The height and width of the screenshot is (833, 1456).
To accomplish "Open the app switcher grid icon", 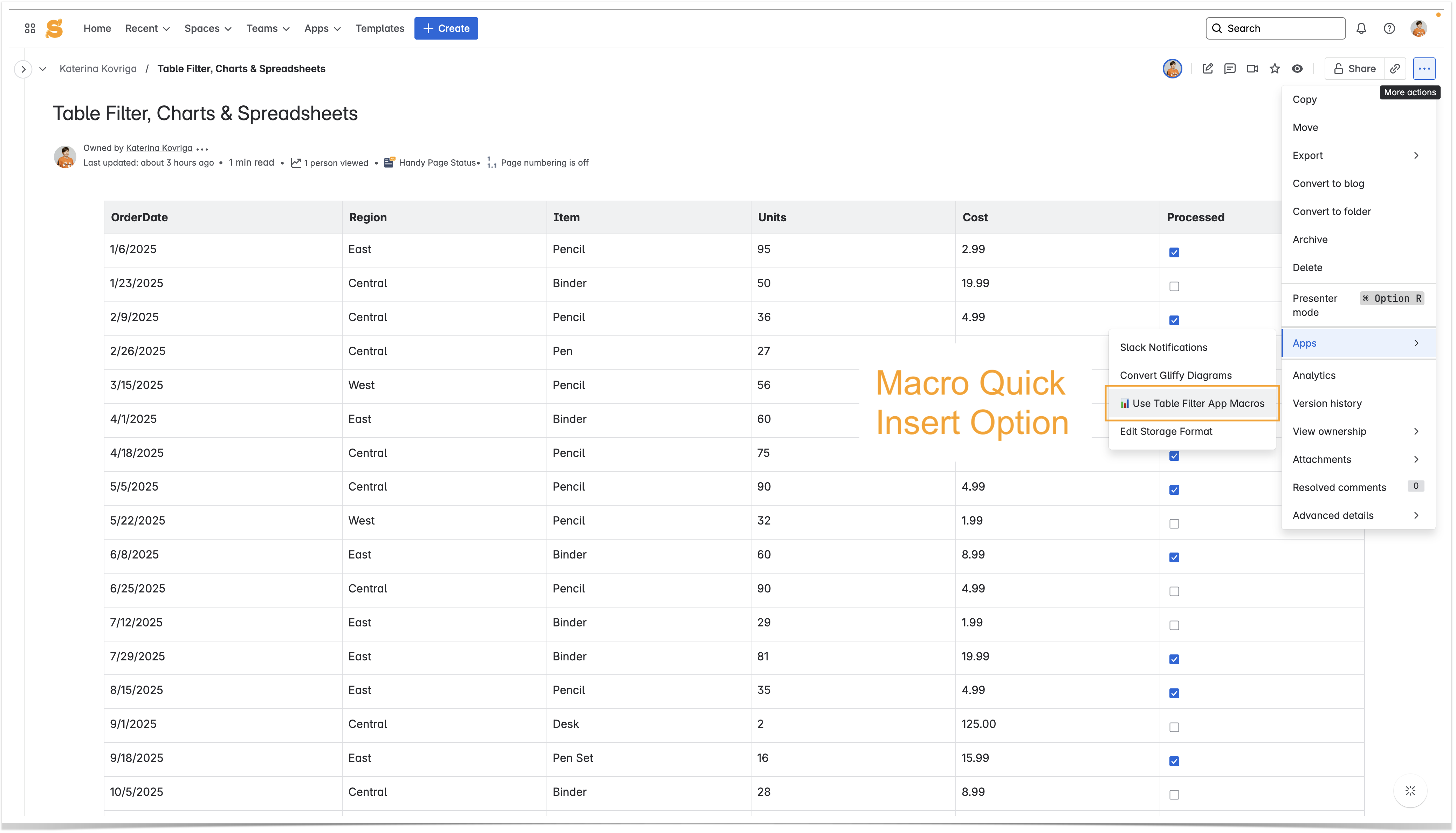I will [30, 29].
